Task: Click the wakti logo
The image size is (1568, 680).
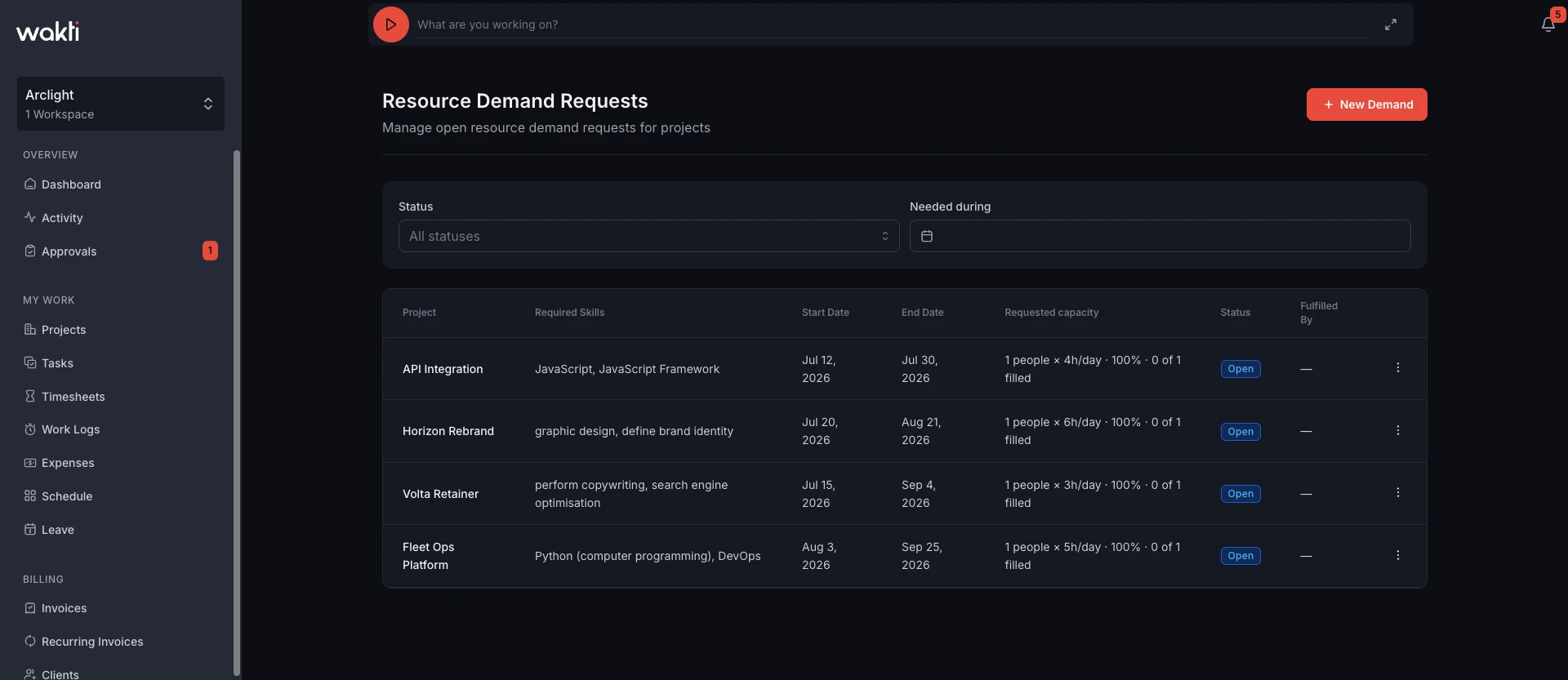Action: click(x=48, y=31)
